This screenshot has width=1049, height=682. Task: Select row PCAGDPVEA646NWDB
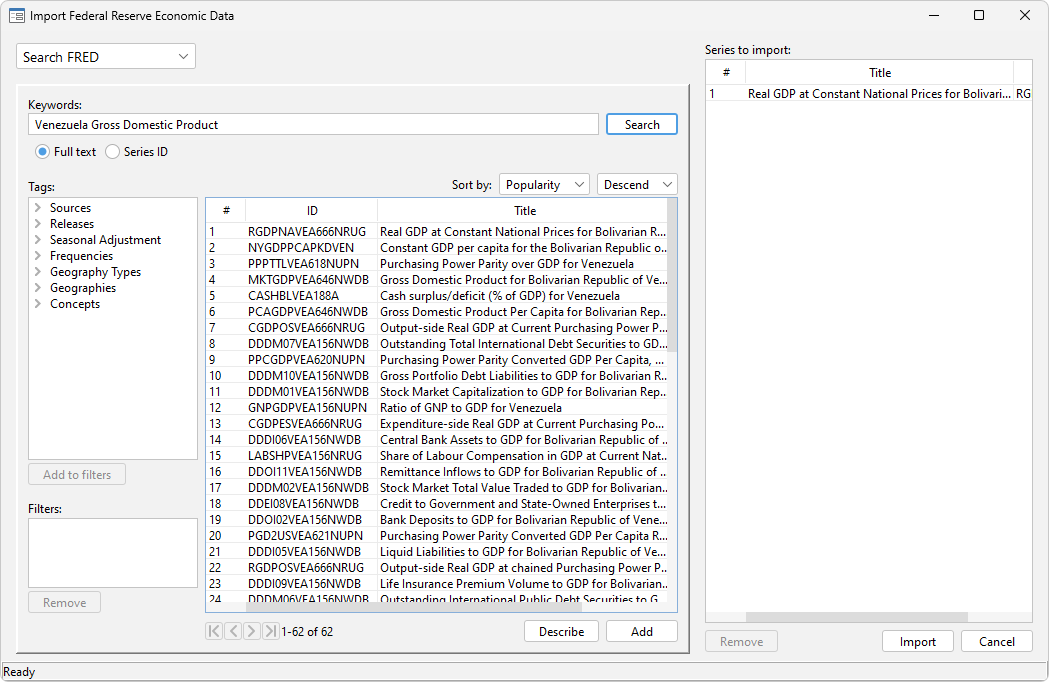(437, 312)
